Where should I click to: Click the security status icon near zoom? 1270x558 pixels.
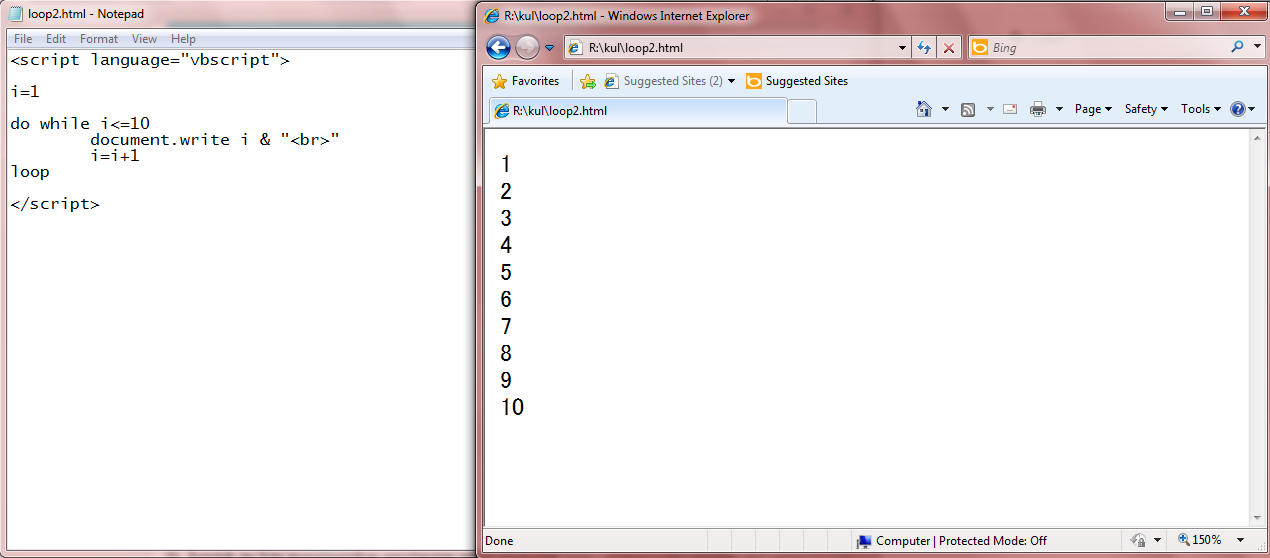(x=1138, y=540)
